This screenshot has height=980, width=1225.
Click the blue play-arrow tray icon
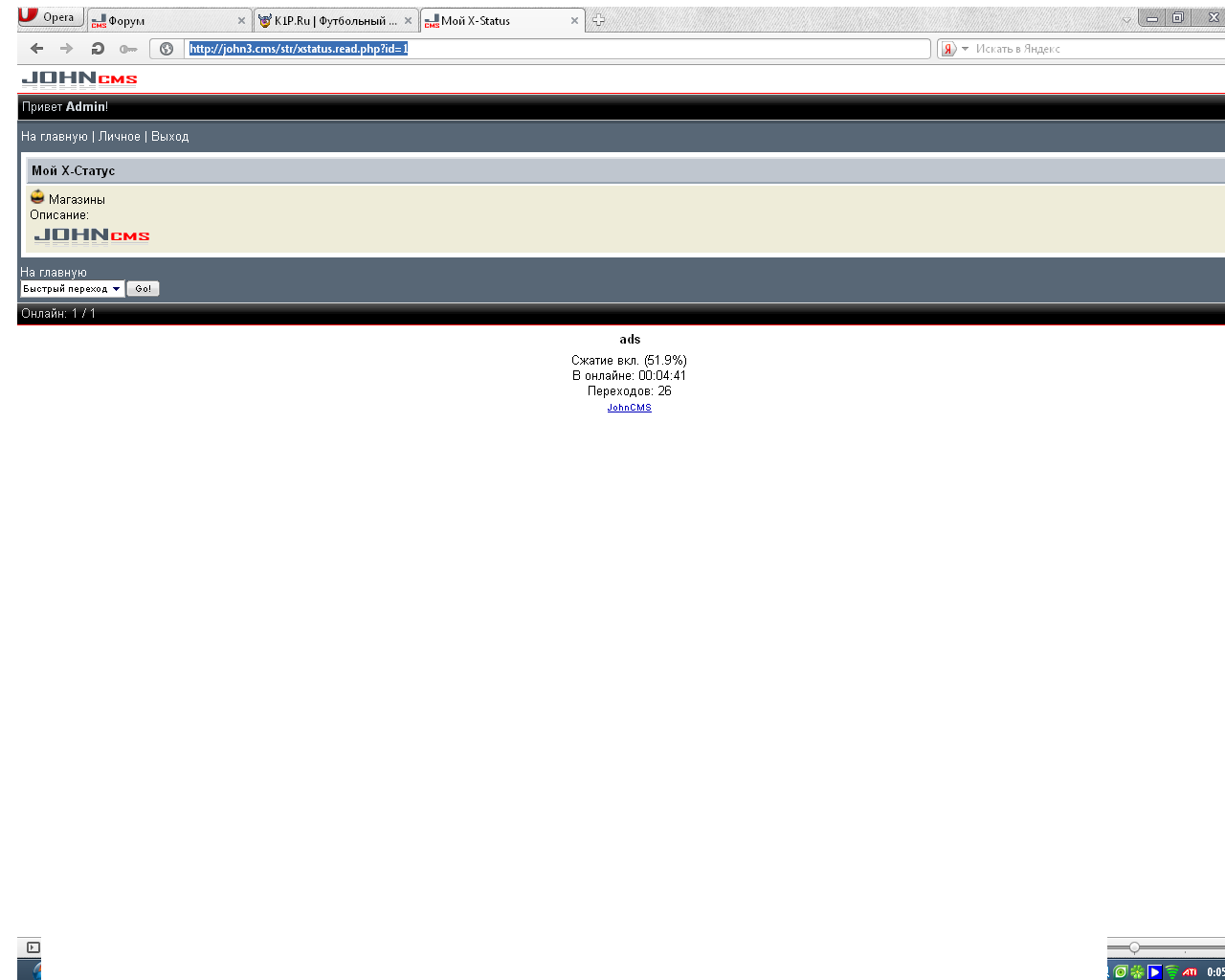pyautogui.click(x=1155, y=972)
